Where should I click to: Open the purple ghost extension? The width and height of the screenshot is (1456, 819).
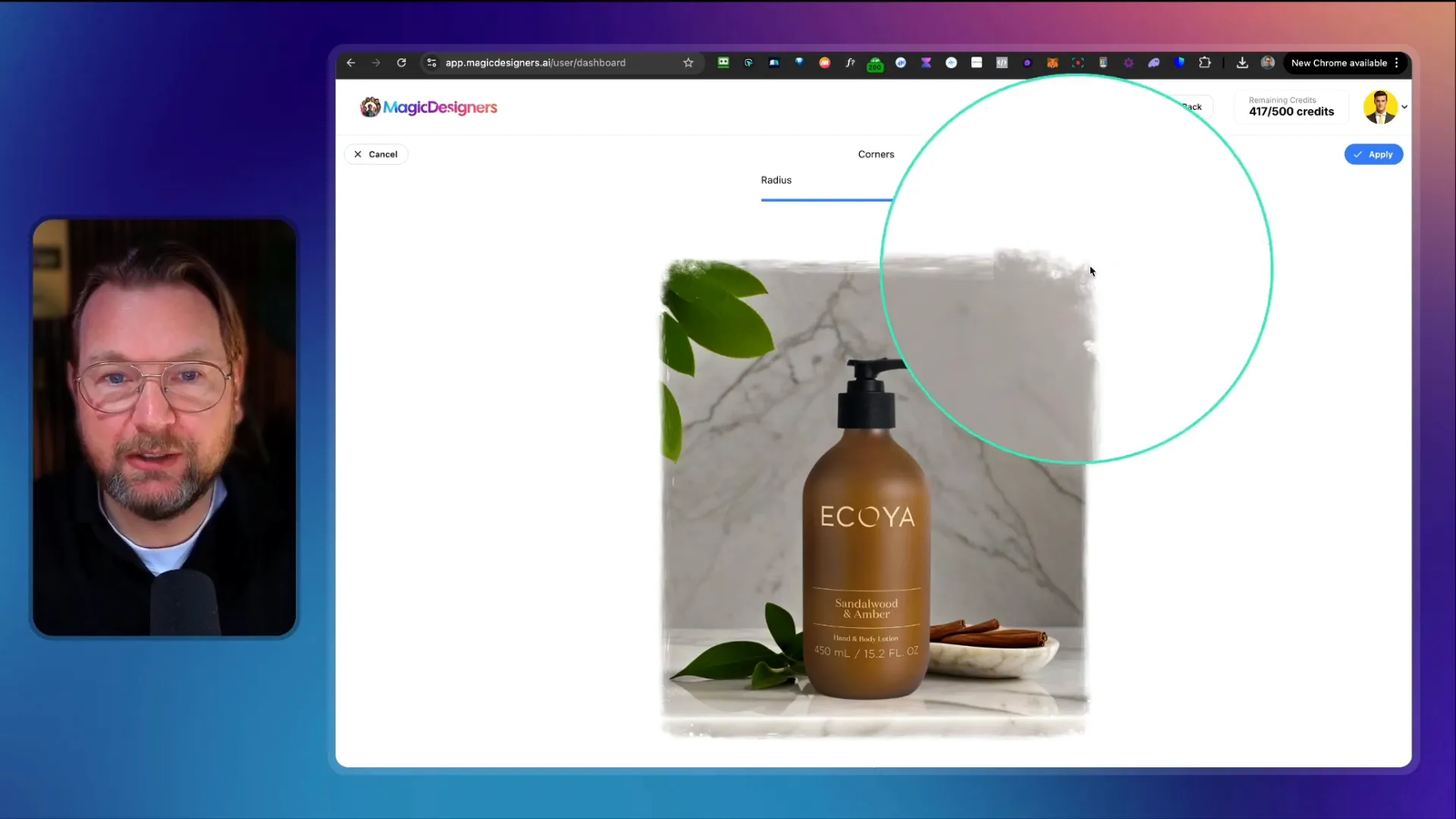click(x=1154, y=63)
